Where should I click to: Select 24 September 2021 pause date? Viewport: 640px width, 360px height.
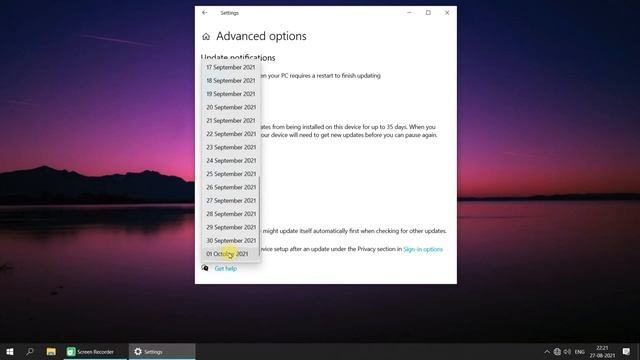[231, 160]
